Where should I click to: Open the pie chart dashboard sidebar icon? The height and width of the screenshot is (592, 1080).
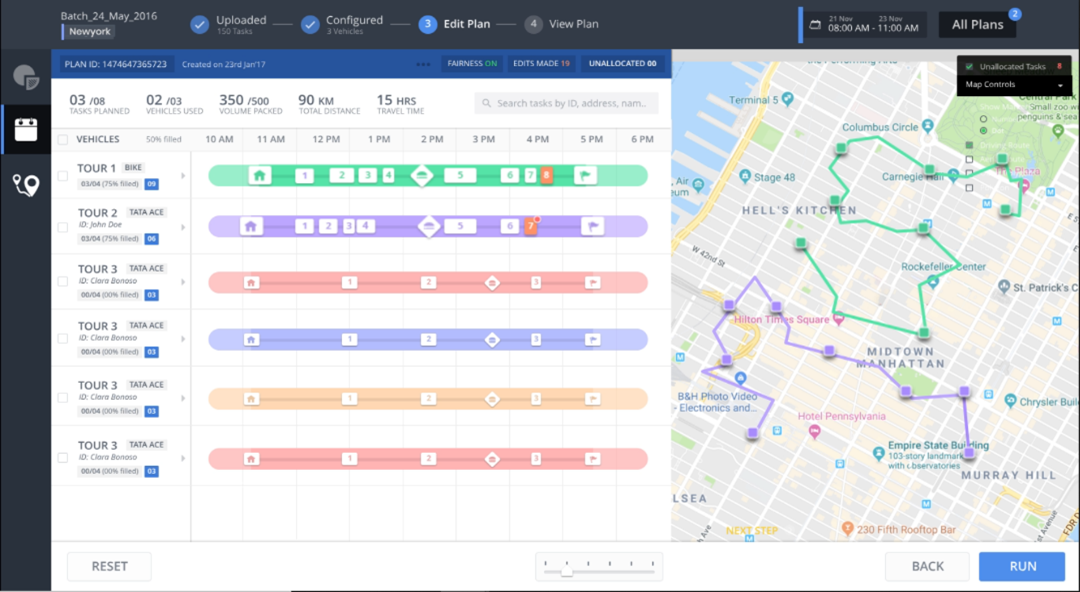coord(26,77)
